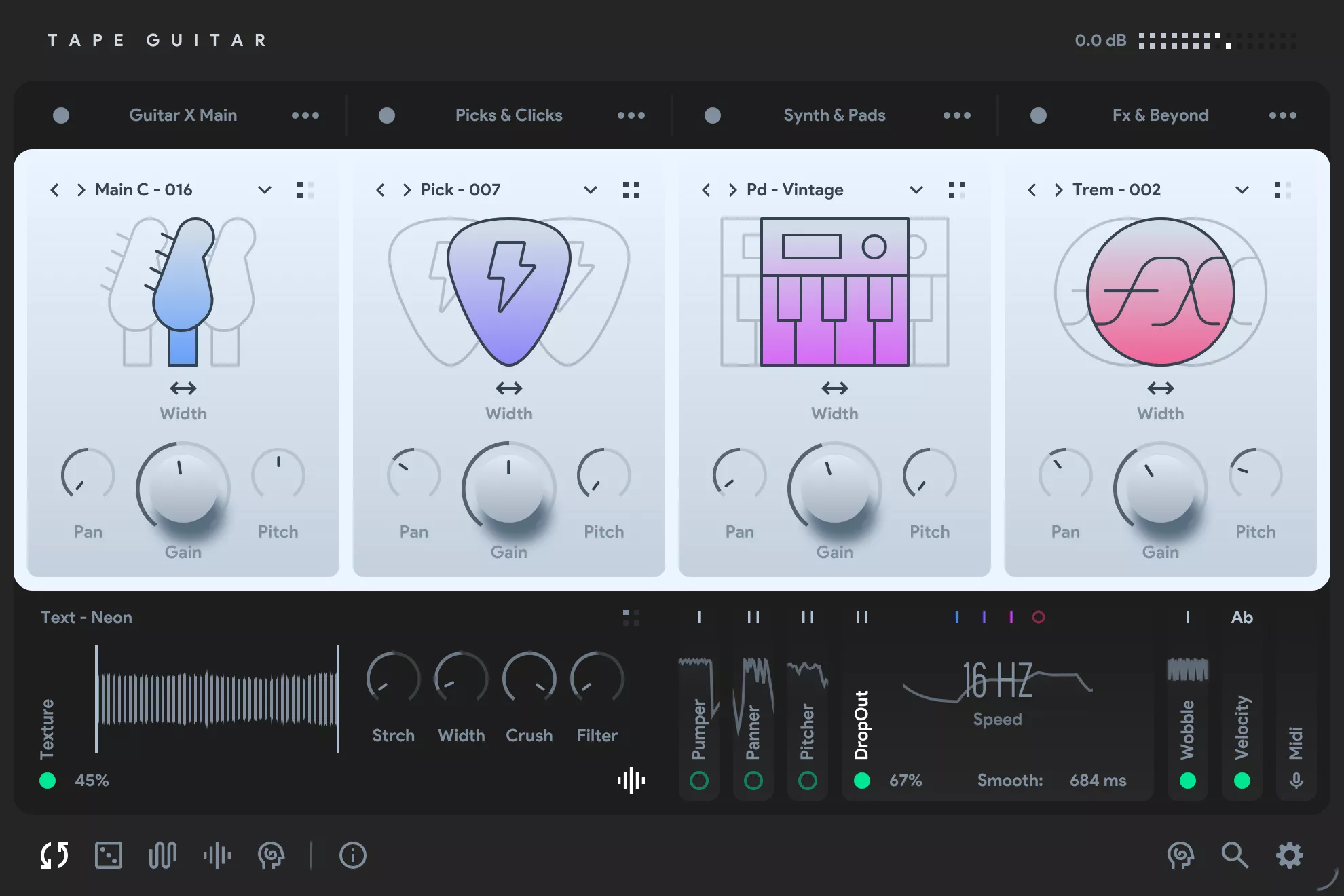The image size is (1344, 896).
Task: Click the Midi label on the right
Action: 1296,740
